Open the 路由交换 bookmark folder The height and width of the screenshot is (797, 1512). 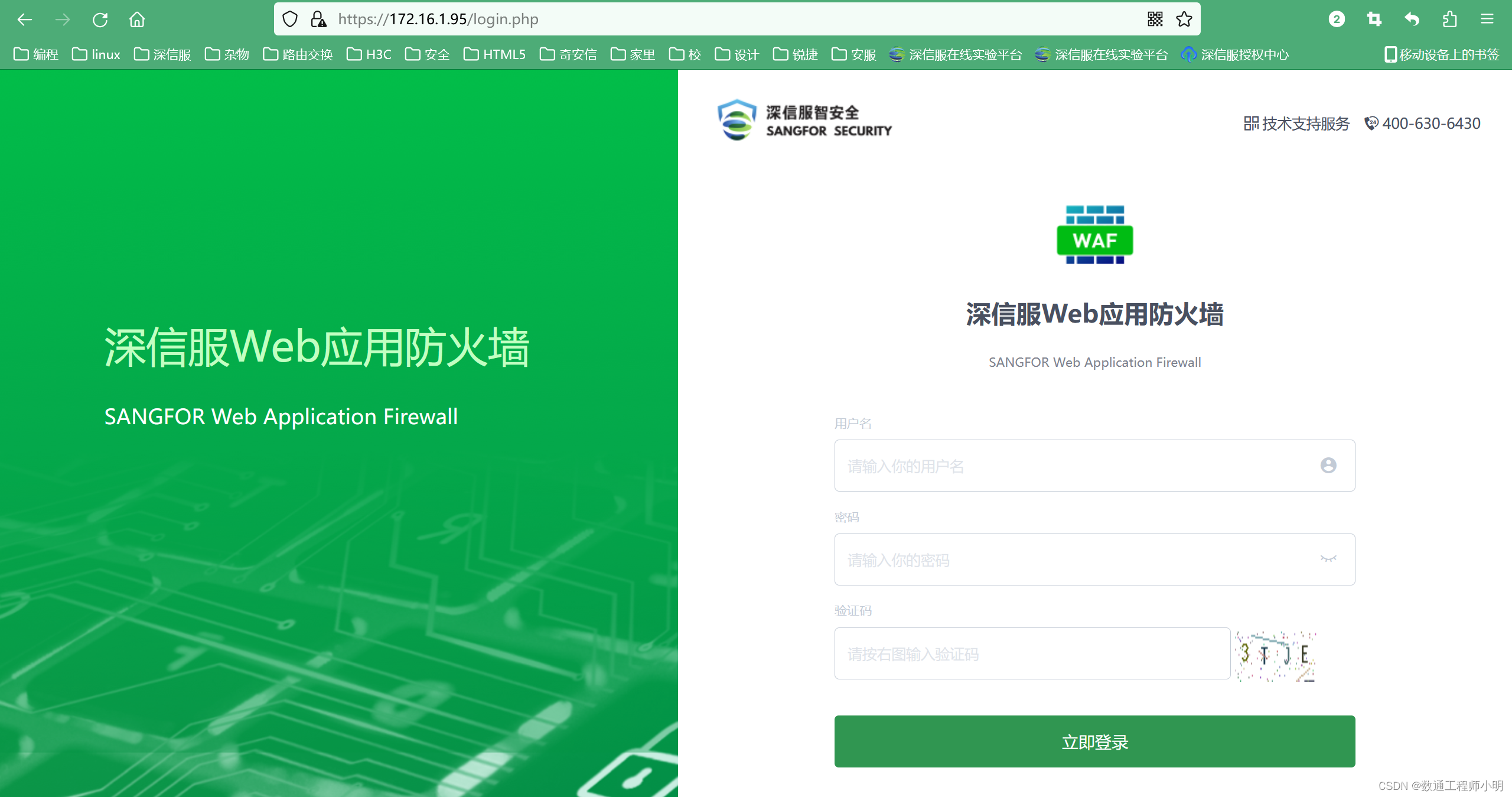298,54
